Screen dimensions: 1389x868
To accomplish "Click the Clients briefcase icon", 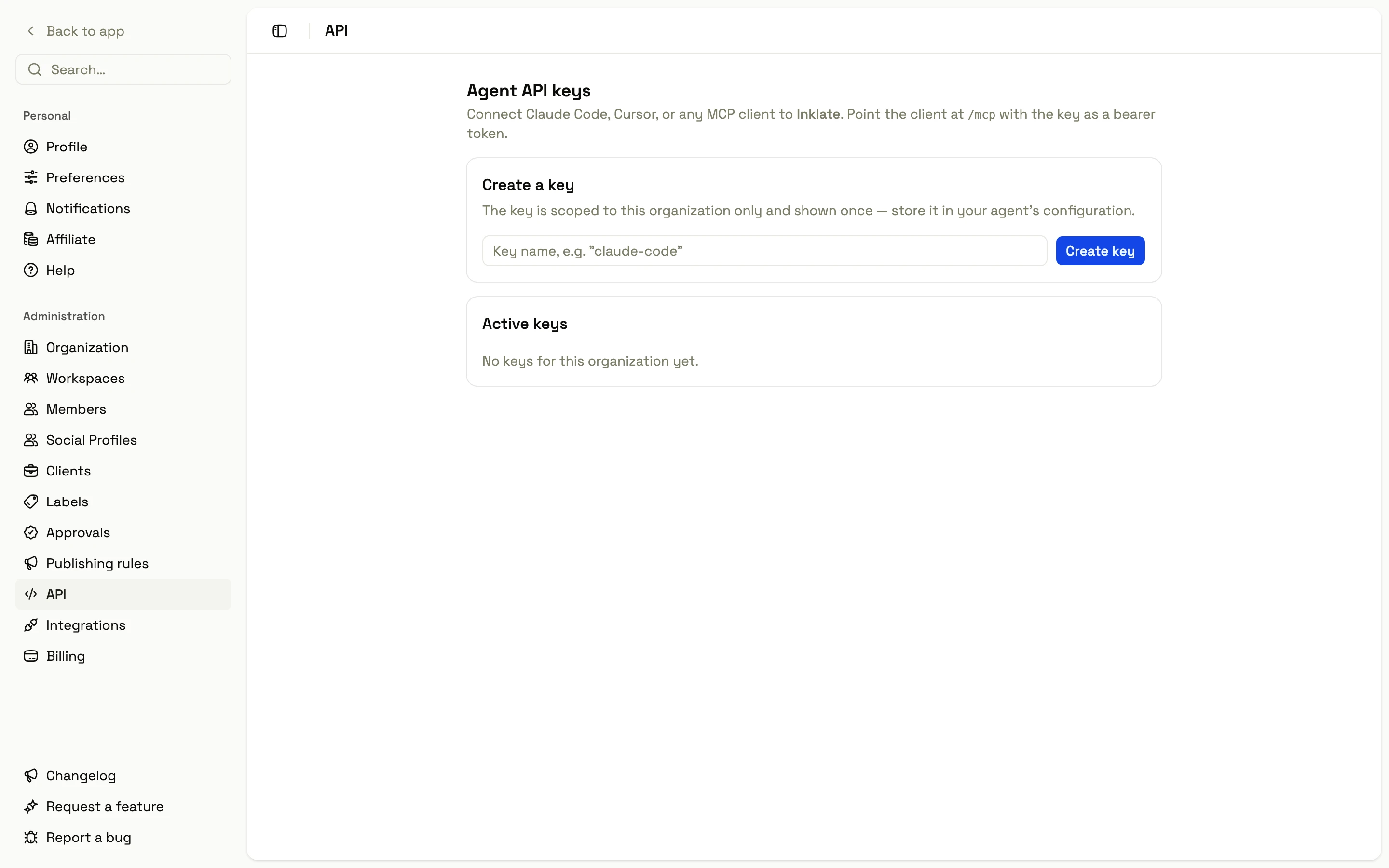I will (x=31, y=471).
